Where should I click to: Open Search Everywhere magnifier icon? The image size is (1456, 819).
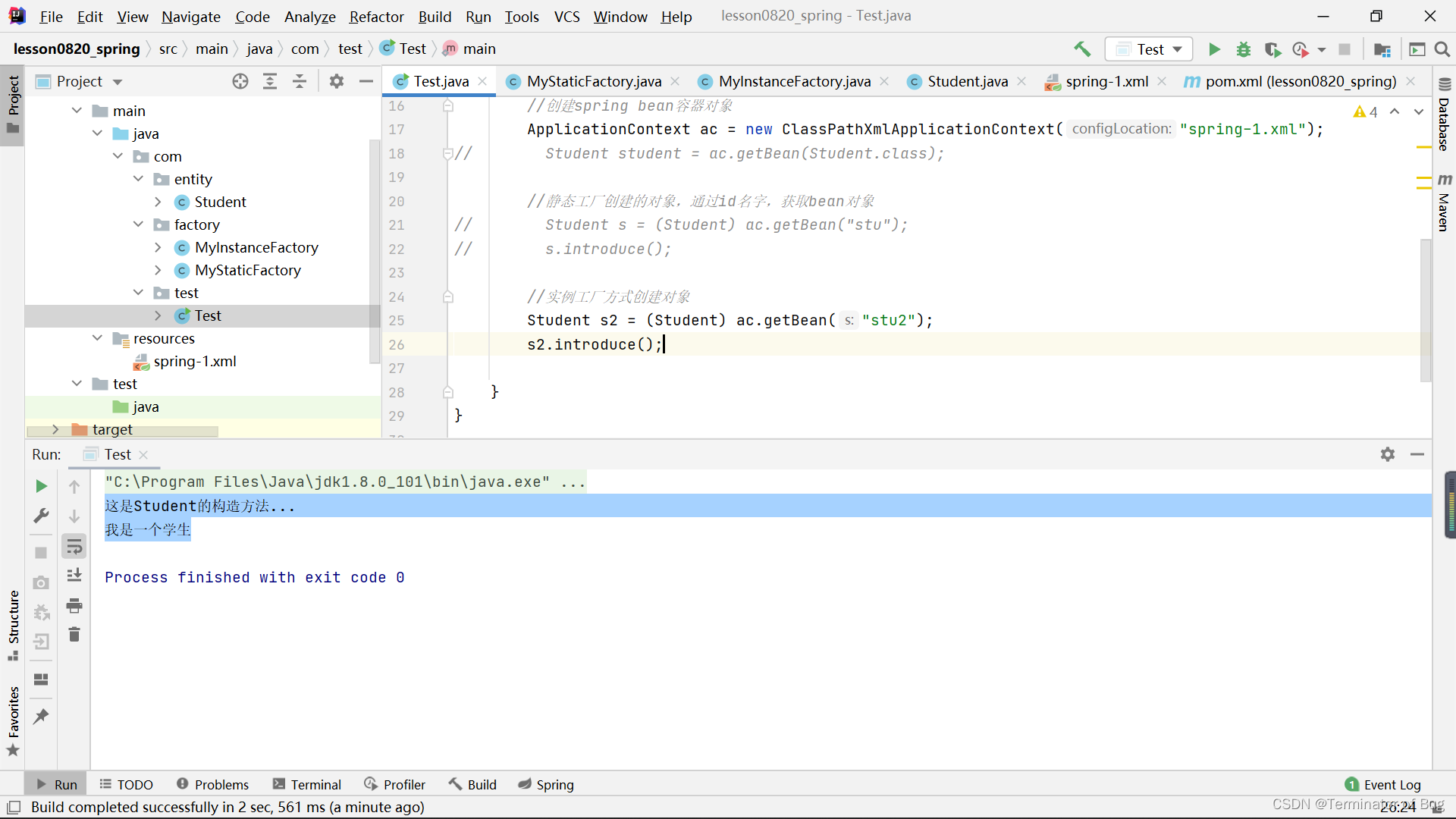point(1442,49)
